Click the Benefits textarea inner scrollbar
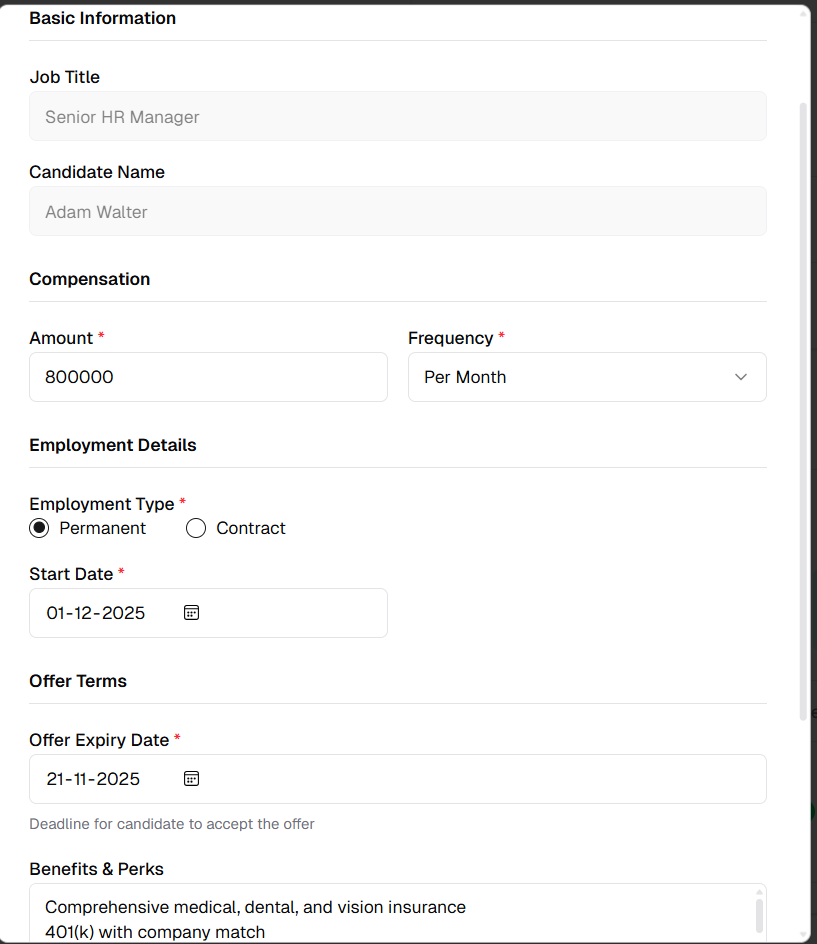817x944 pixels. pyautogui.click(x=757, y=915)
